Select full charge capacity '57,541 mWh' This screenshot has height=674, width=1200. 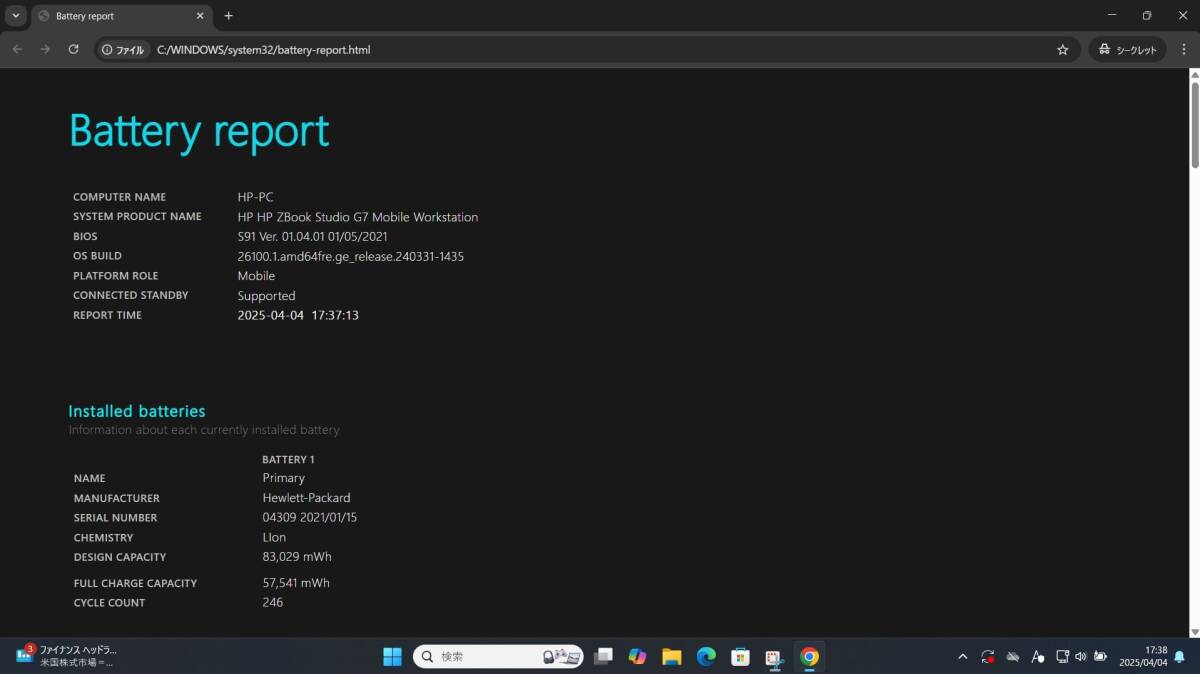(296, 583)
